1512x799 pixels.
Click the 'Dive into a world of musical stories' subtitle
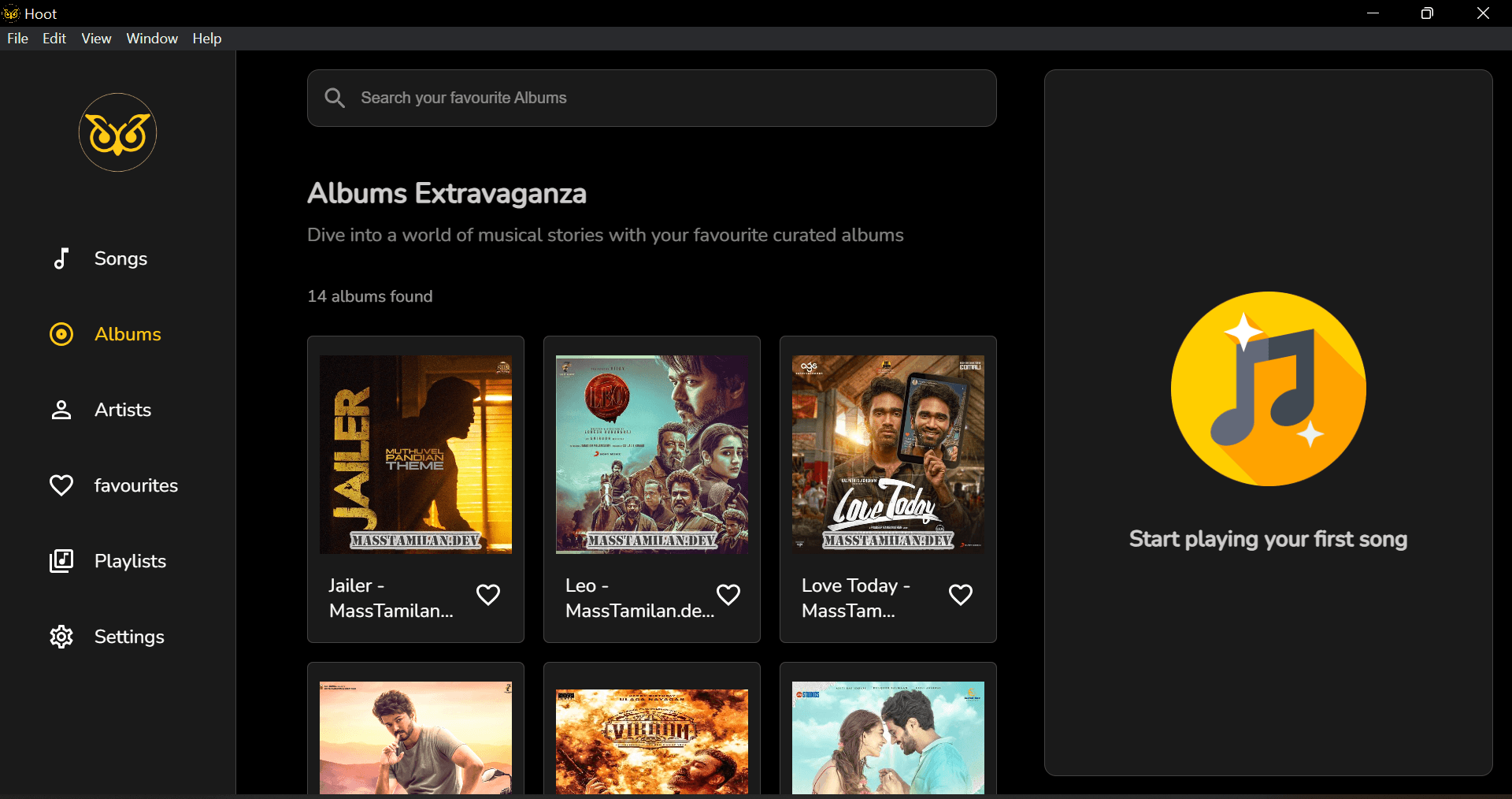click(x=606, y=235)
